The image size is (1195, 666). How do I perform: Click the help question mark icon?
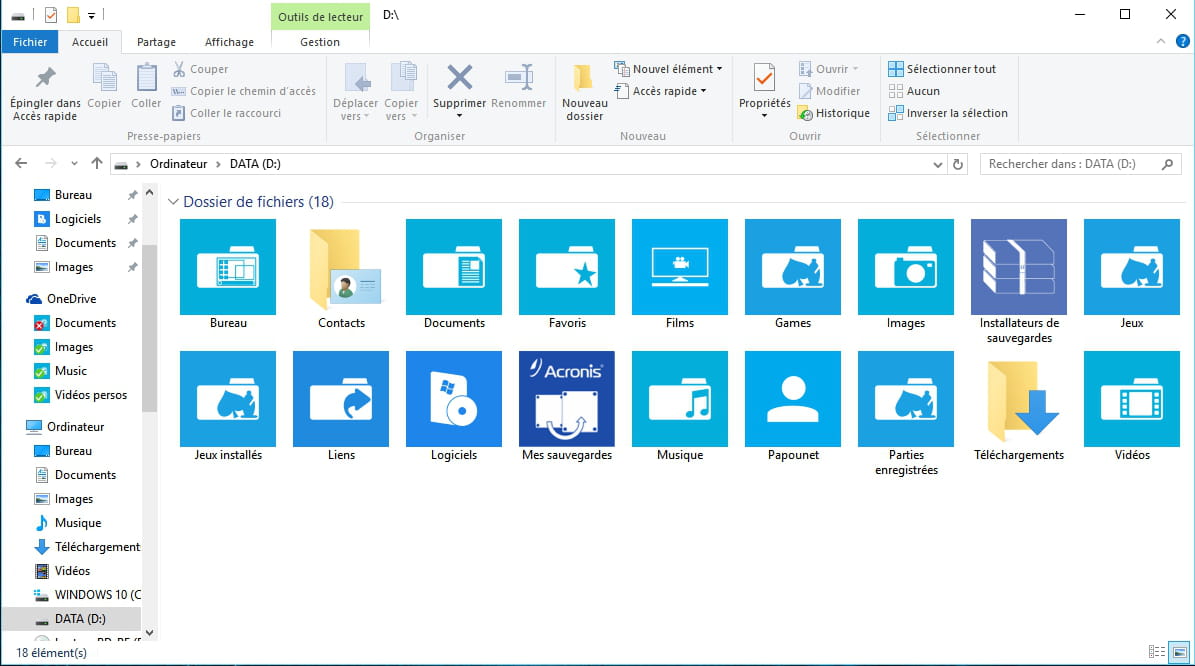coord(1182,42)
